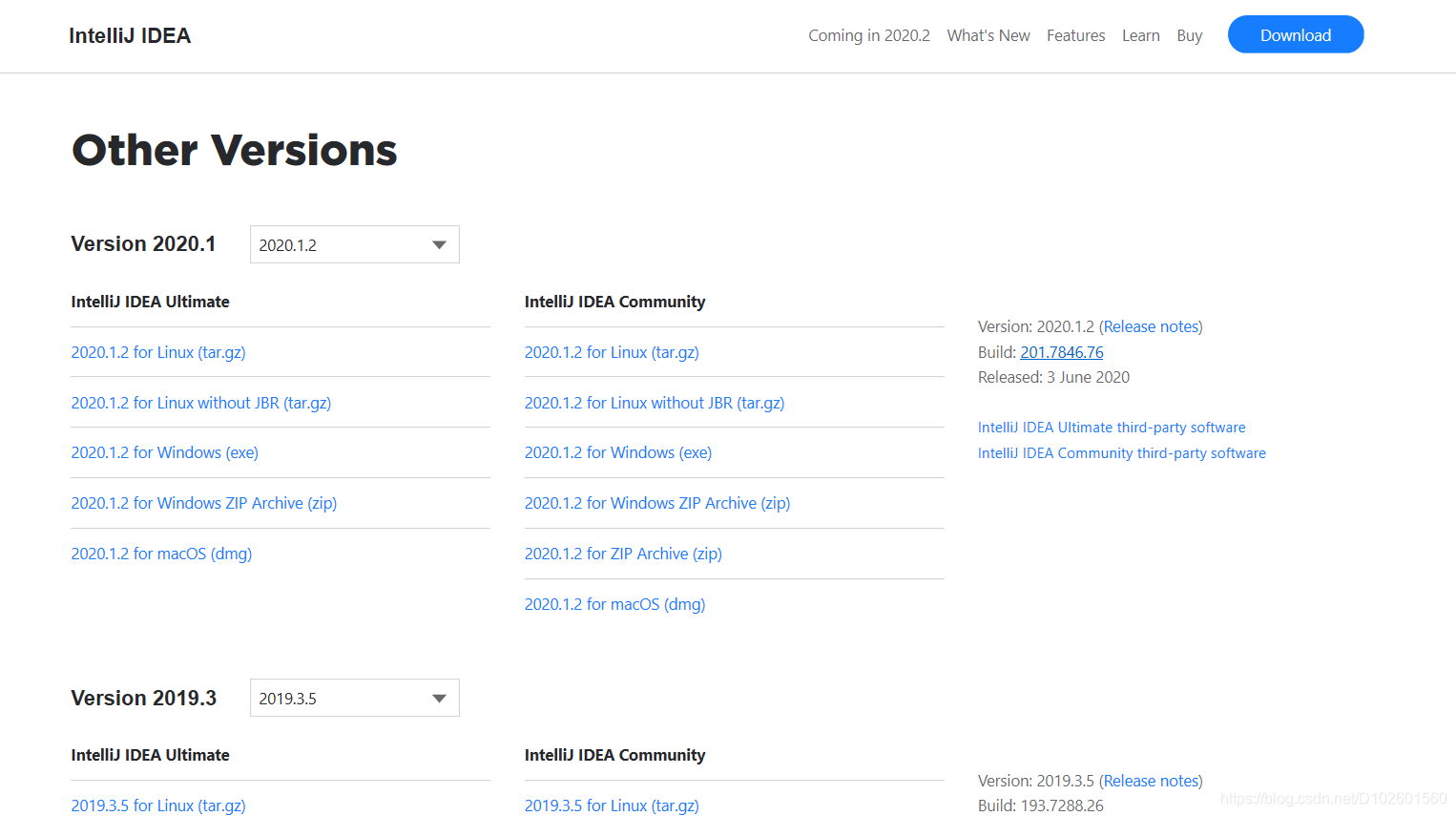Click 'Released: 3 June 2020' text
1456x816 pixels.
pyautogui.click(x=1053, y=377)
